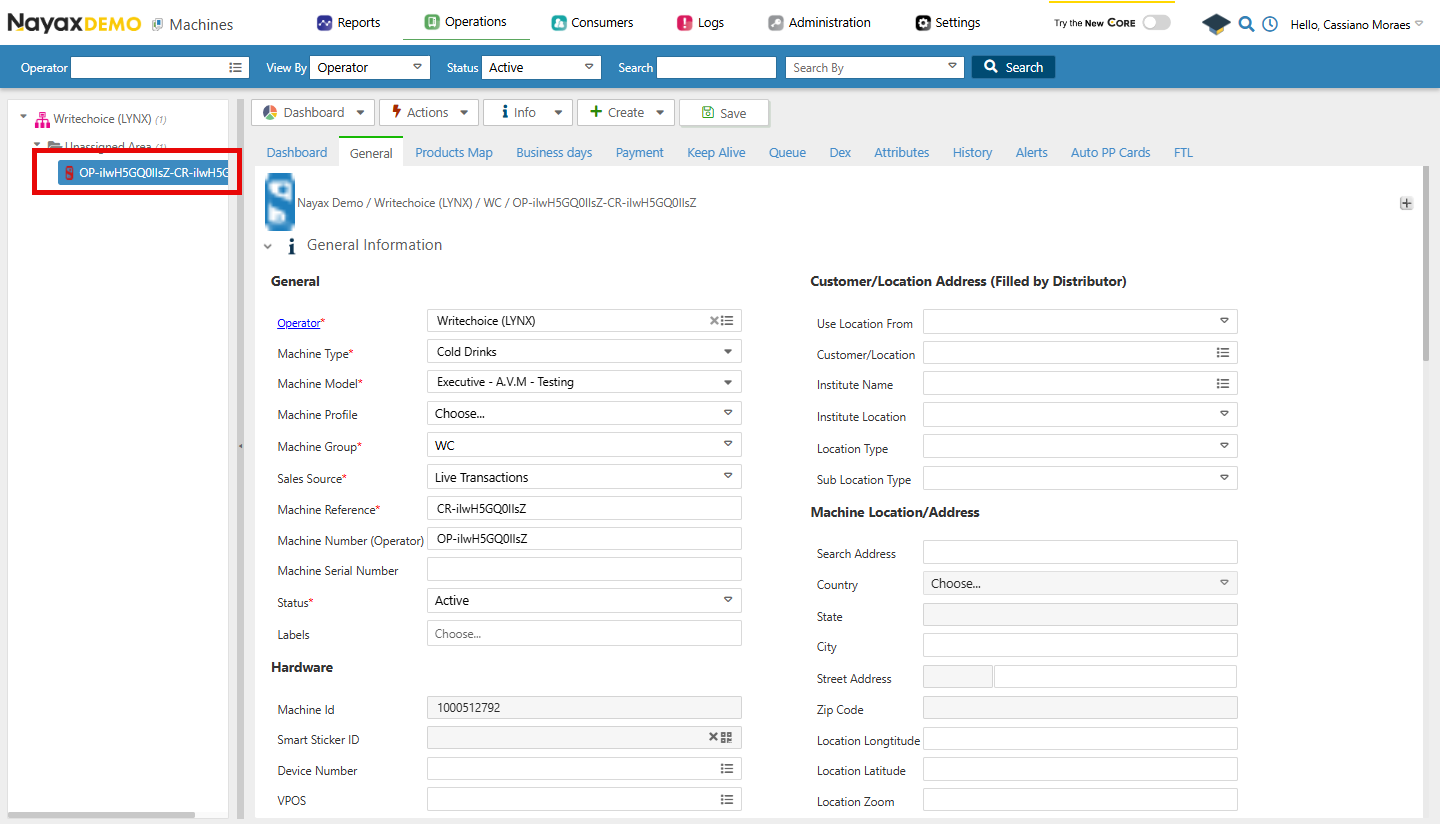Switch to the FTL tab
The height and width of the screenshot is (824, 1440).
point(1184,152)
